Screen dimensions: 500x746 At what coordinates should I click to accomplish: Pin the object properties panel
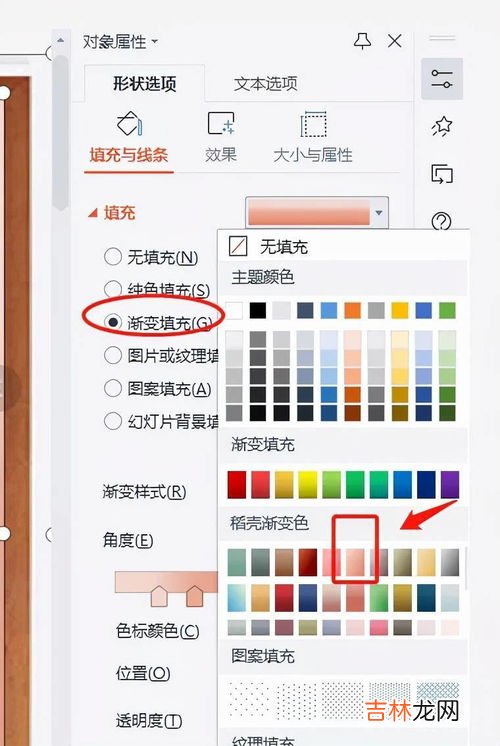tap(363, 41)
